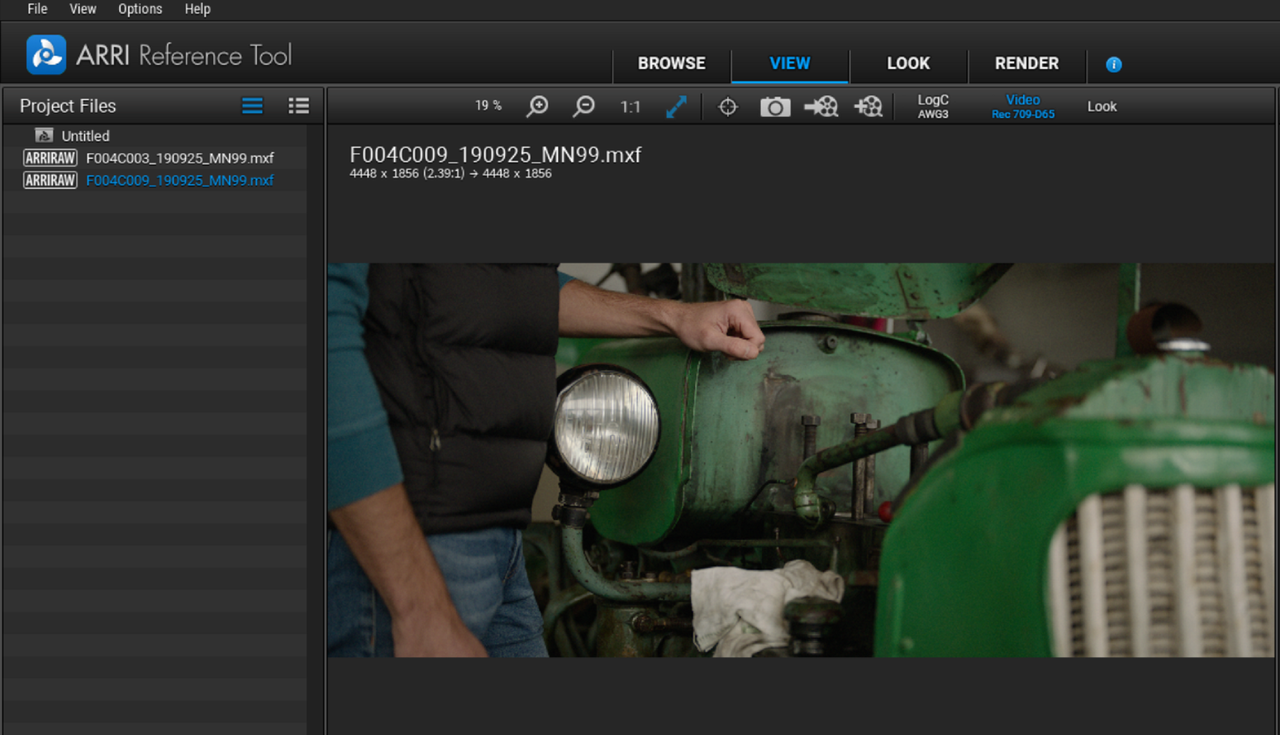Switch to the BROWSE tab
Image resolution: width=1280 pixels, height=735 pixels.
tap(672, 63)
